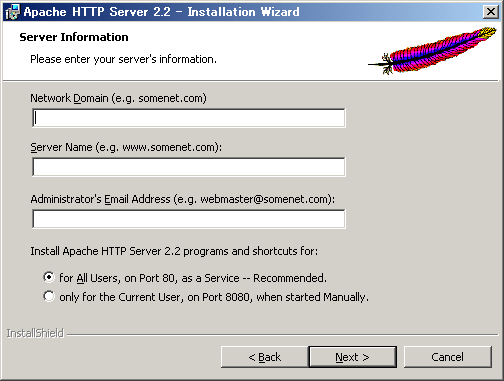
Task: Select the Current User on Port 8080 radio button
Action: [x=49, y=296]
